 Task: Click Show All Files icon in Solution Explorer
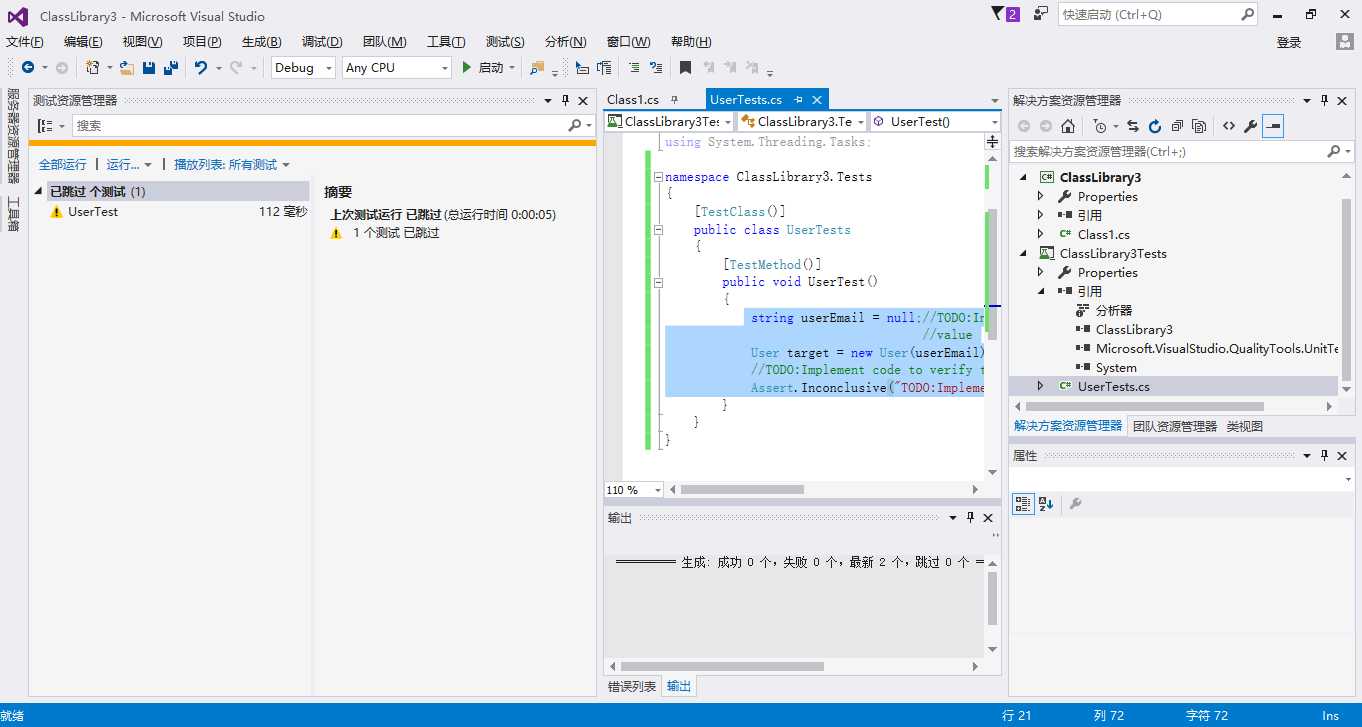pos(1199,126)
